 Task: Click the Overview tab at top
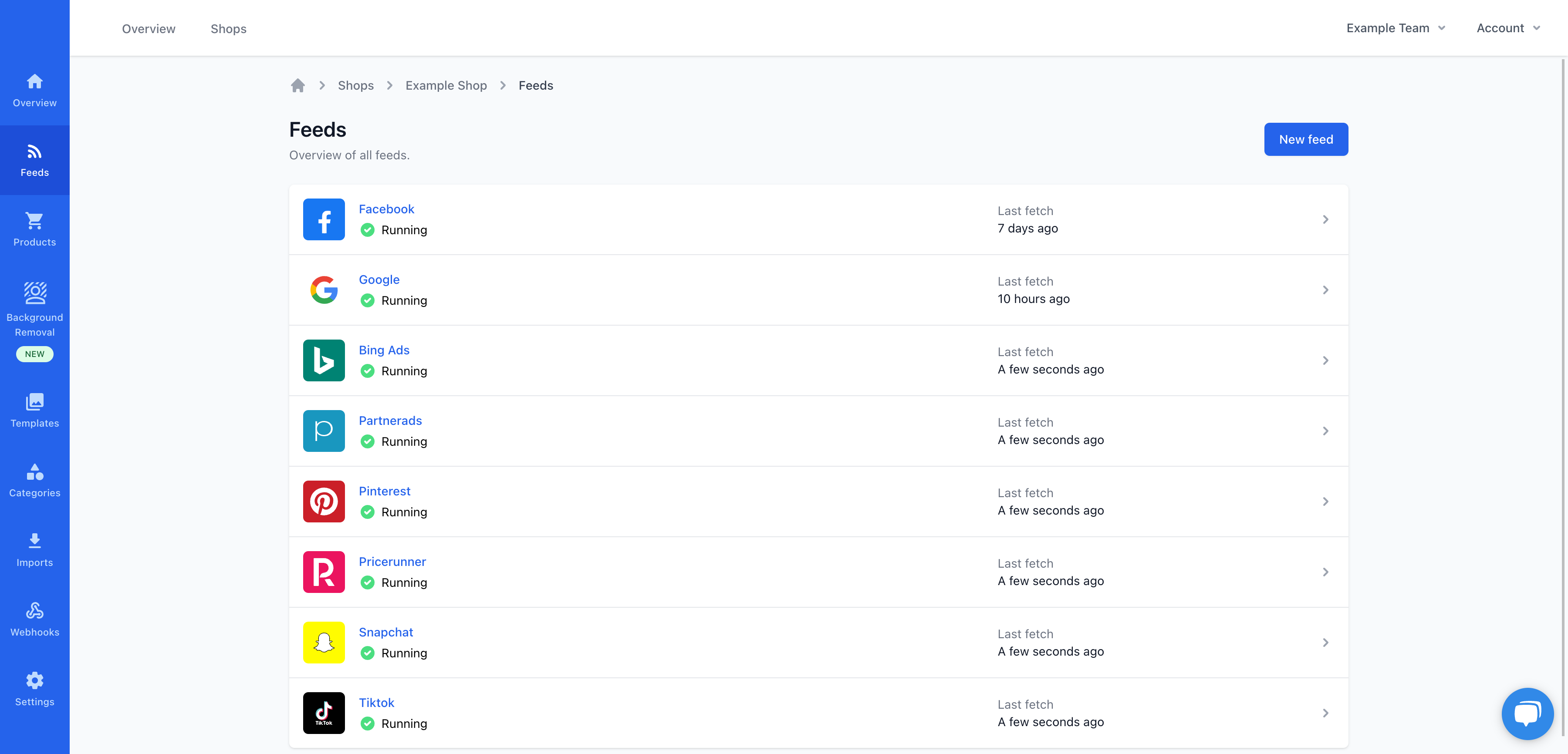click(x=148, y=28)
